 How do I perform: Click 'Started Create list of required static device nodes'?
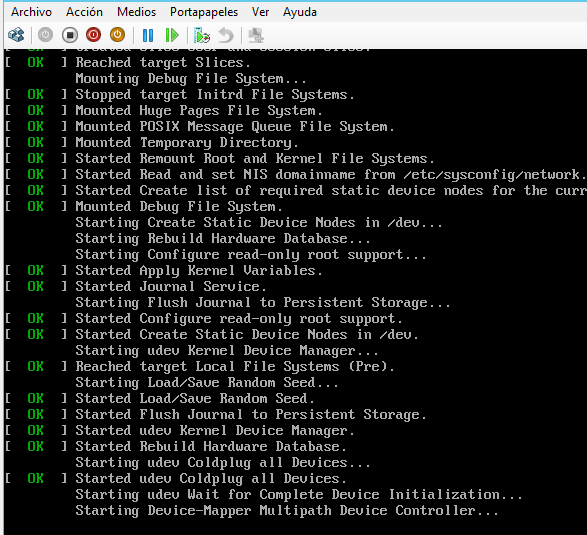point(331,191)
